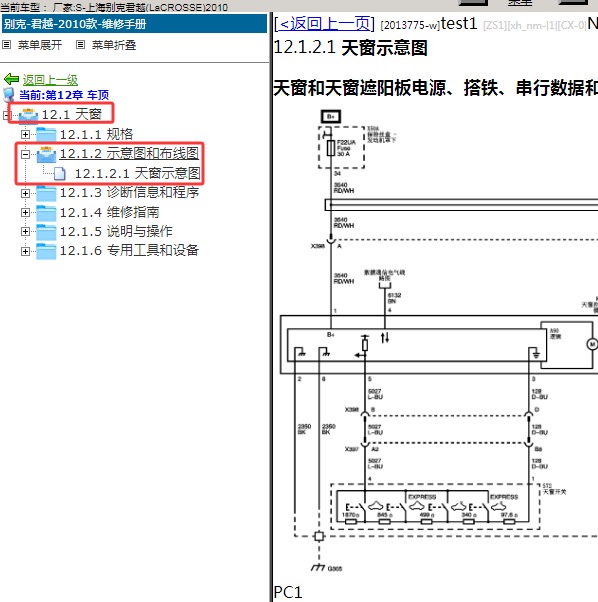The image size is (598, 602).
Task: Click the folder icon for 12.1.5 说明与操作
Action: pos(46,232)
